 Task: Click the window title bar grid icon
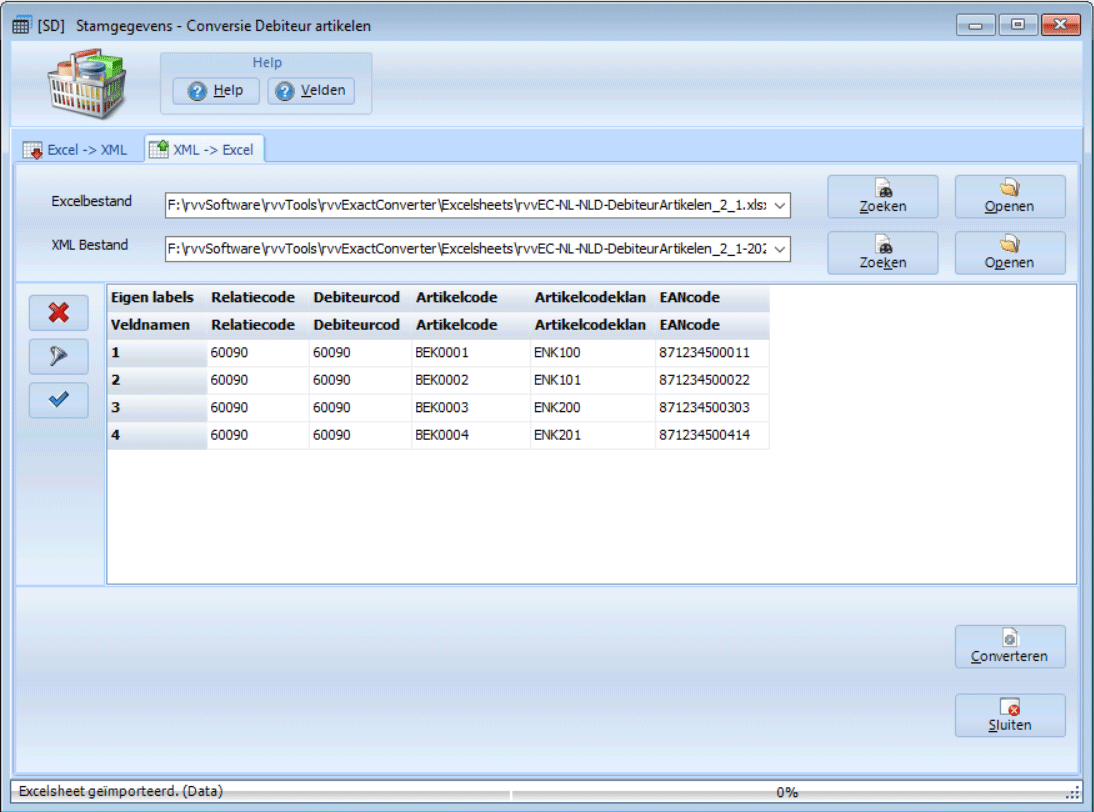(21, 26)
